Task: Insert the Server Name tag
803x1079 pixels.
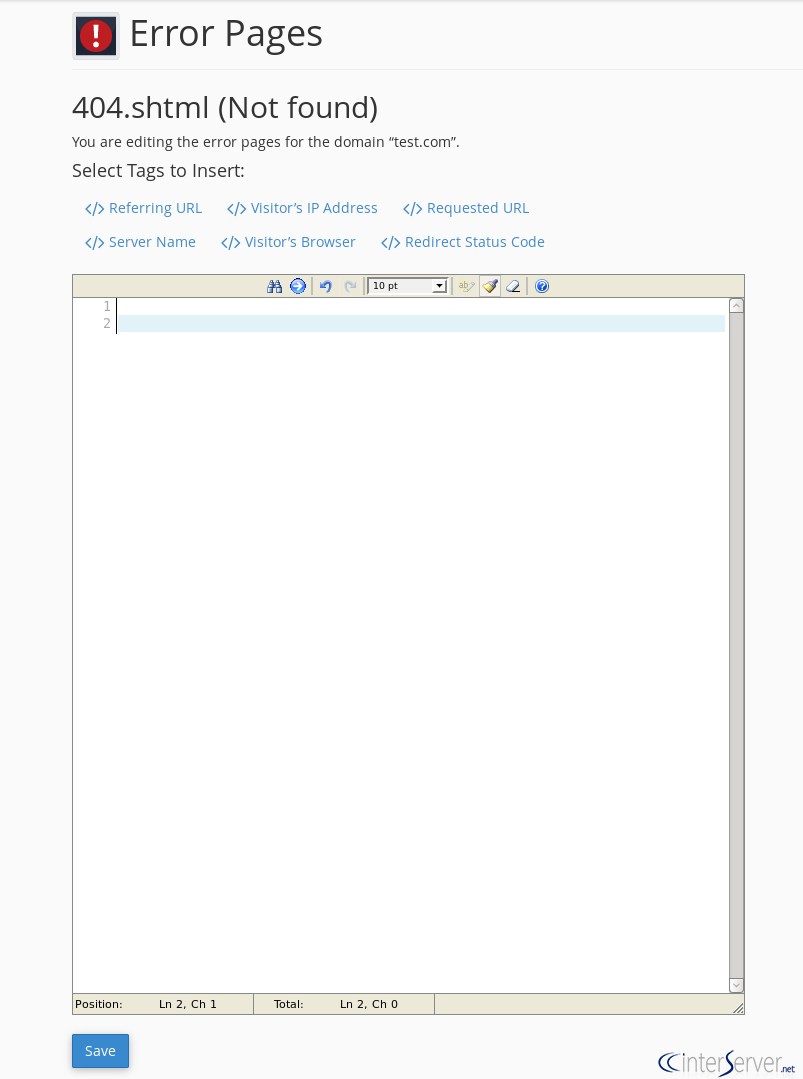Action: pos(140,242)
